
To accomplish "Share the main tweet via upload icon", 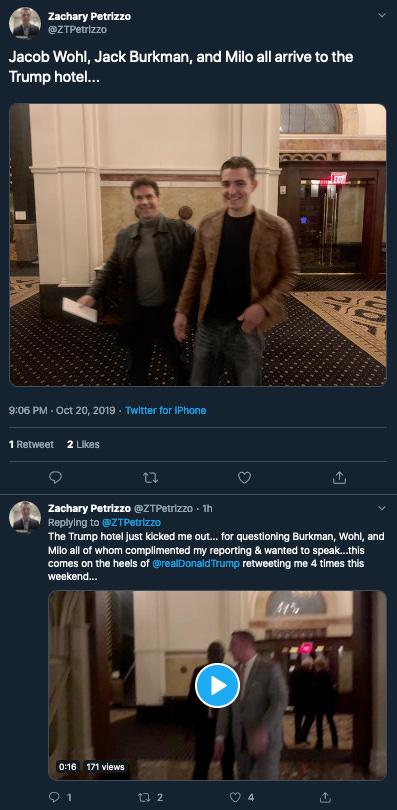I will point(339,478).
